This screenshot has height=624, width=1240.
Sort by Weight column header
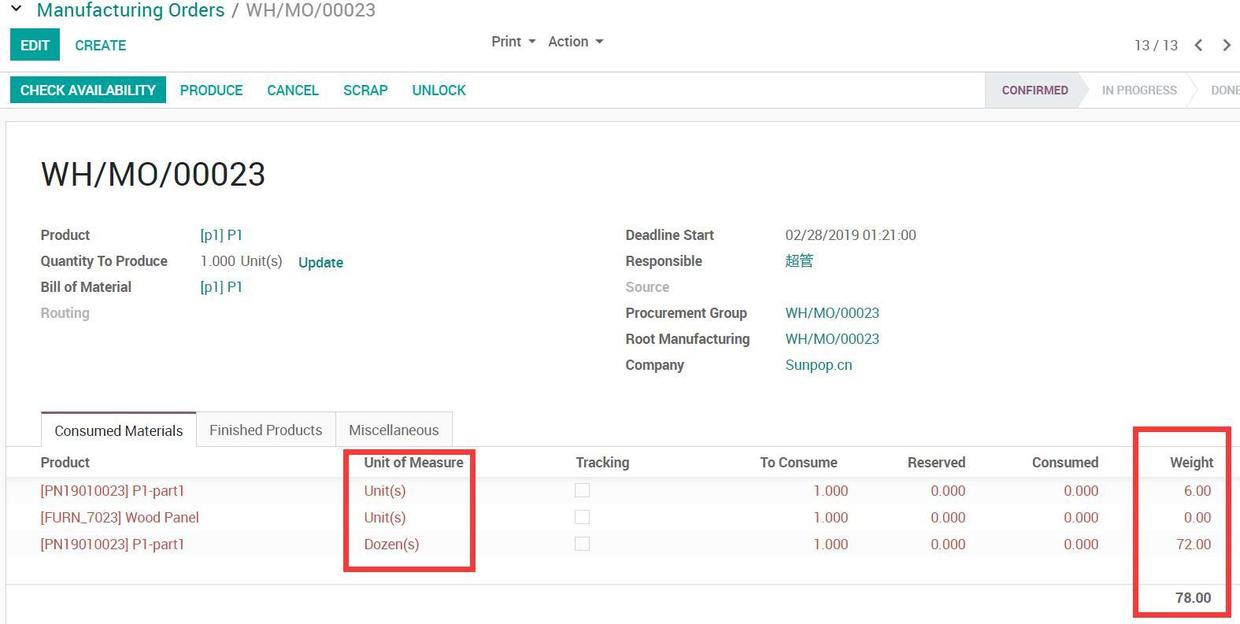1191,462
